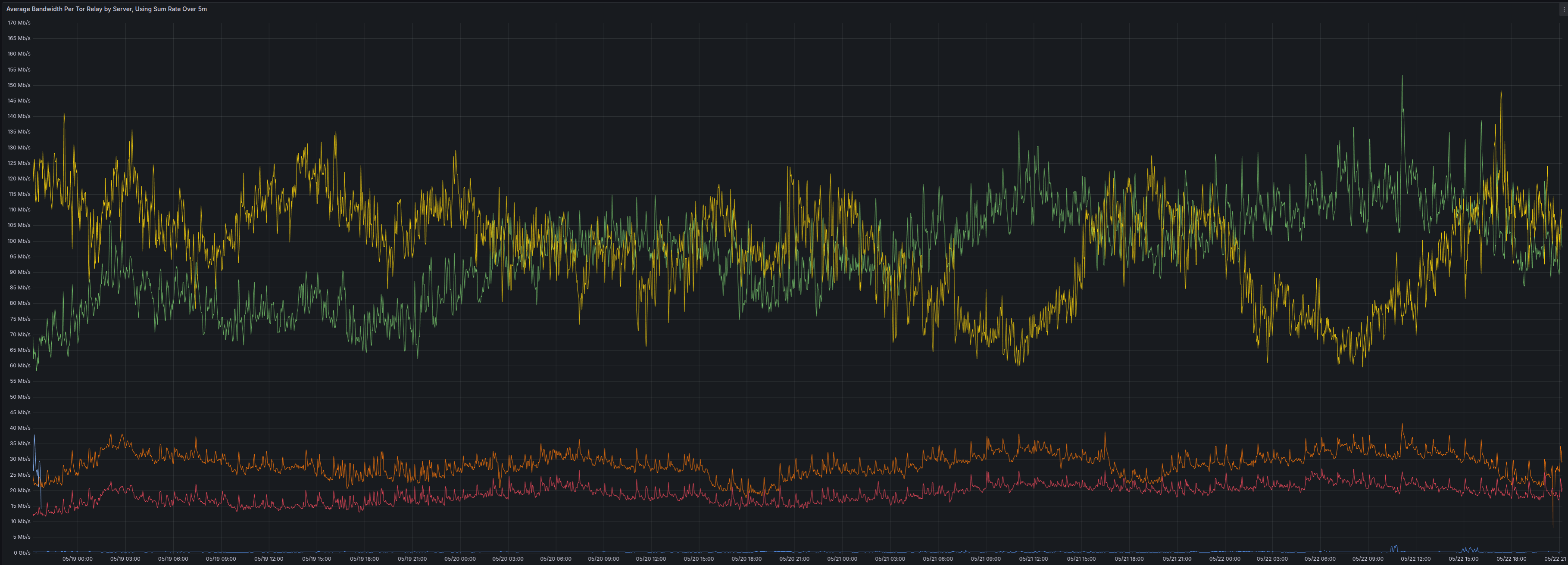Click the 05/21 00:00 time label
The width and height of the screenshot is (1568, 565).
842,558
